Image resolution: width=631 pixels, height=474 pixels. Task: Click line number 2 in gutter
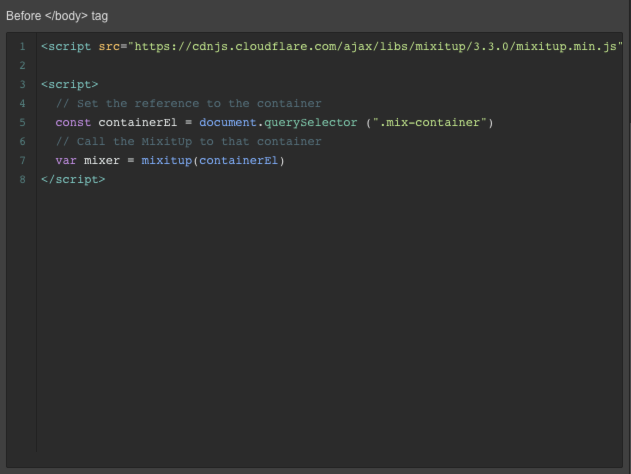(23, 66)
